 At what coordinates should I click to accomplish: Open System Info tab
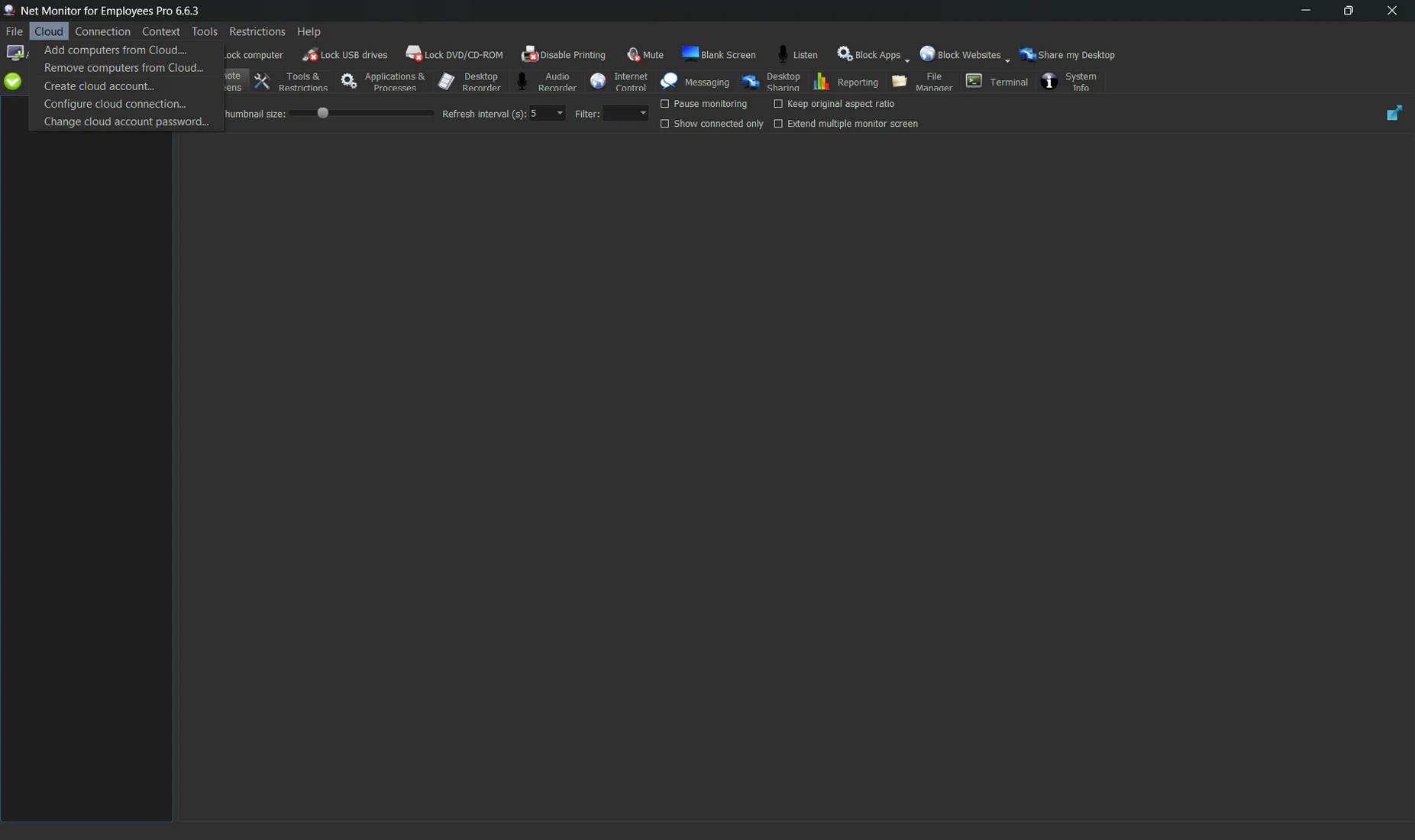(x=1071, y=82)
